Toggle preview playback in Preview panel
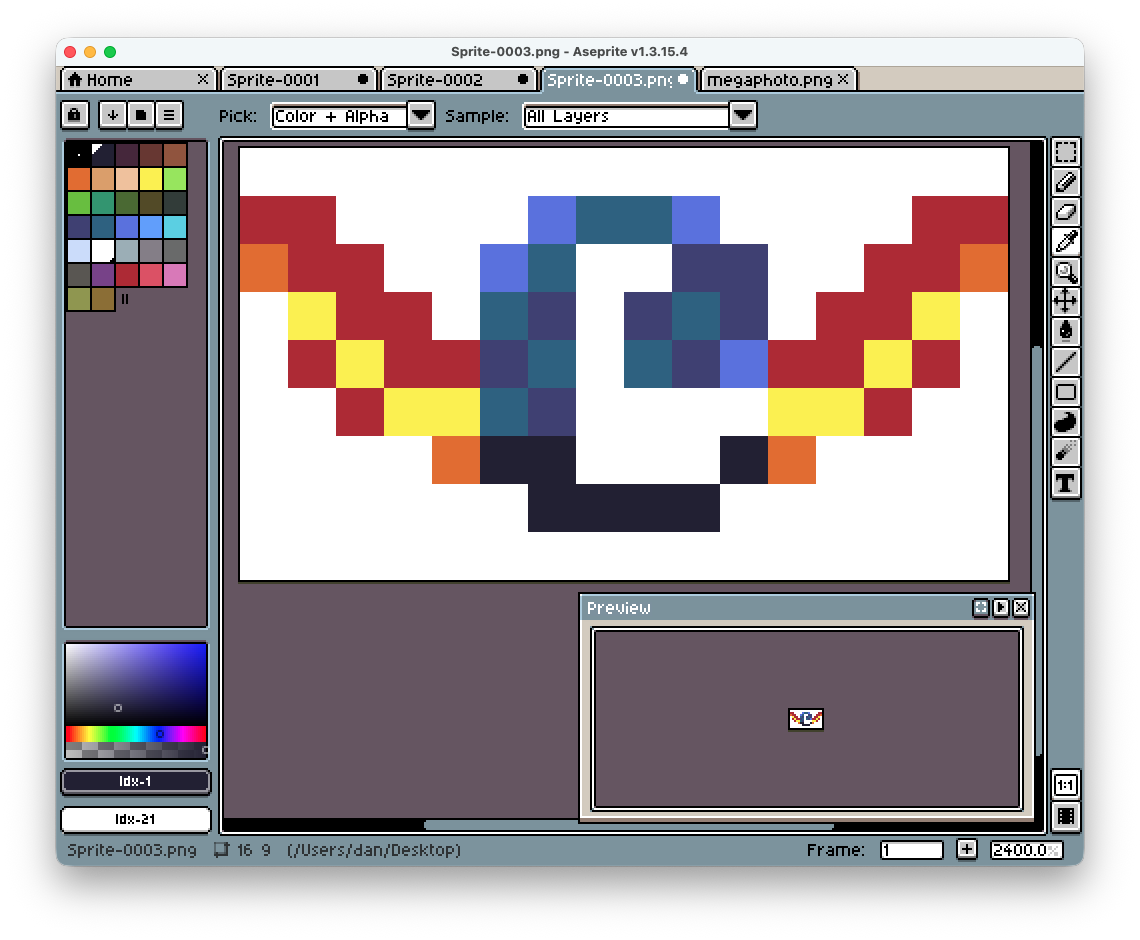Screen dimensions: 1140x940 [1001, 608]
